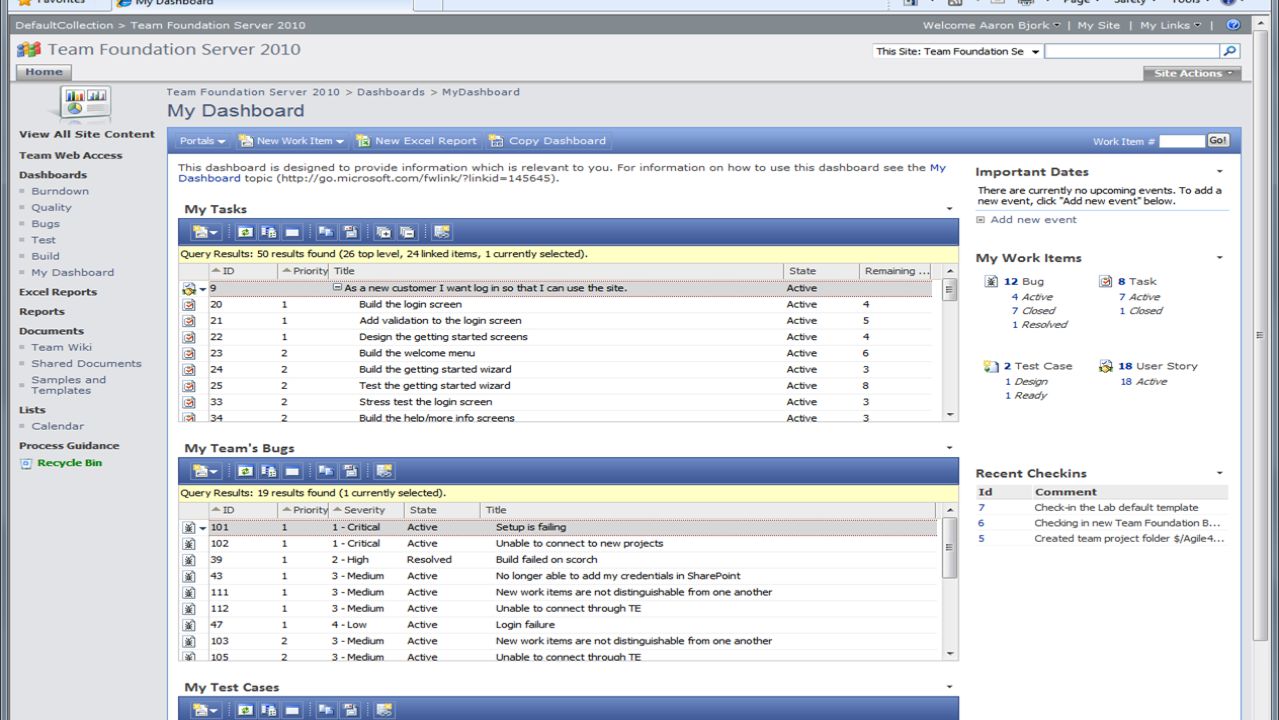Click My Tasks scrollbar down arrow
This screenshot has height=720, width=1279.
click(950, 414)
